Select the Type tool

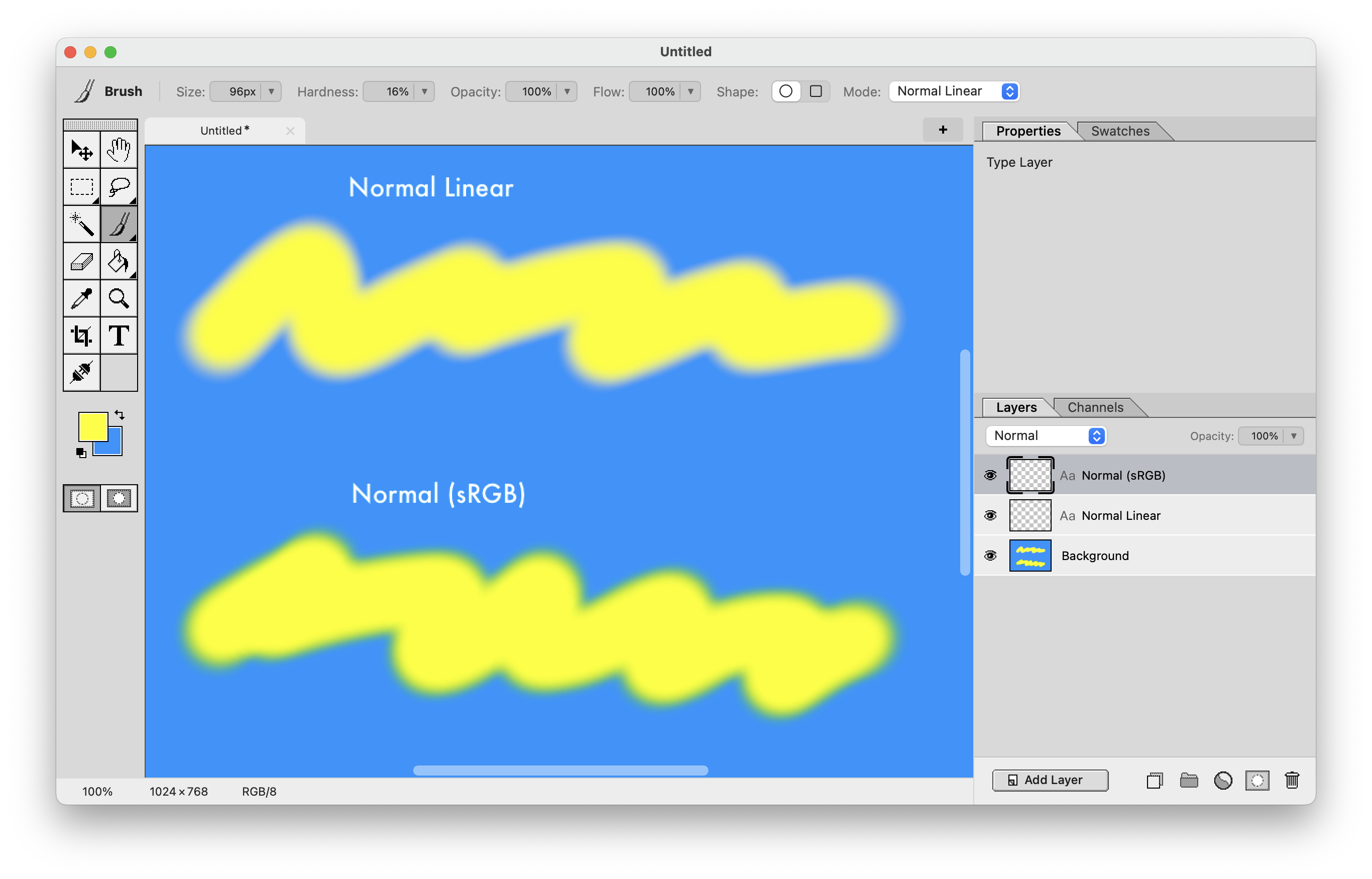pos(119,336)
